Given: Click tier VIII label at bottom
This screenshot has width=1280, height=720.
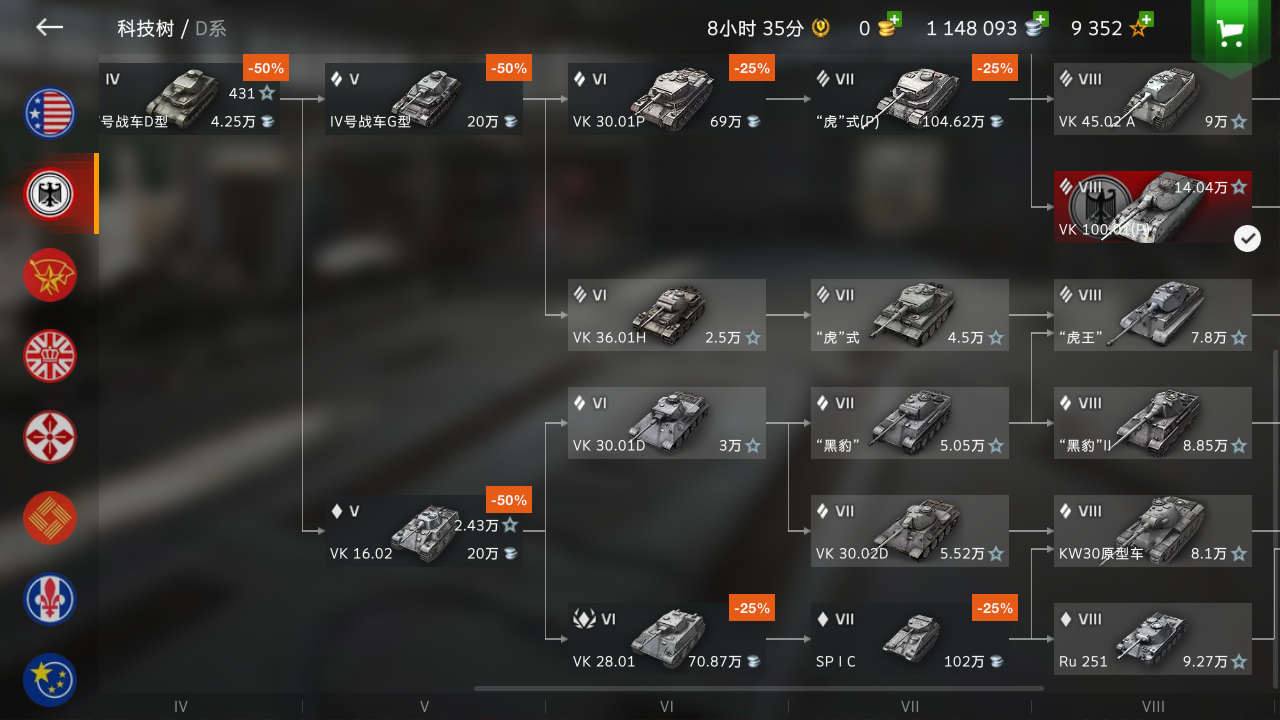Looking at the screenshot, I should pos(1153,706).
